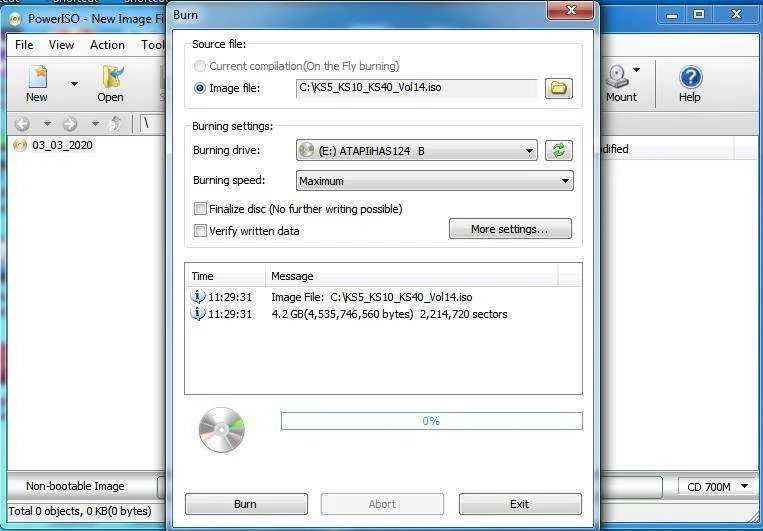The height and width of the screenshot is (531, 763).
Task: Open the View menu in PowerISO
Action: click(x=61, y=45)
